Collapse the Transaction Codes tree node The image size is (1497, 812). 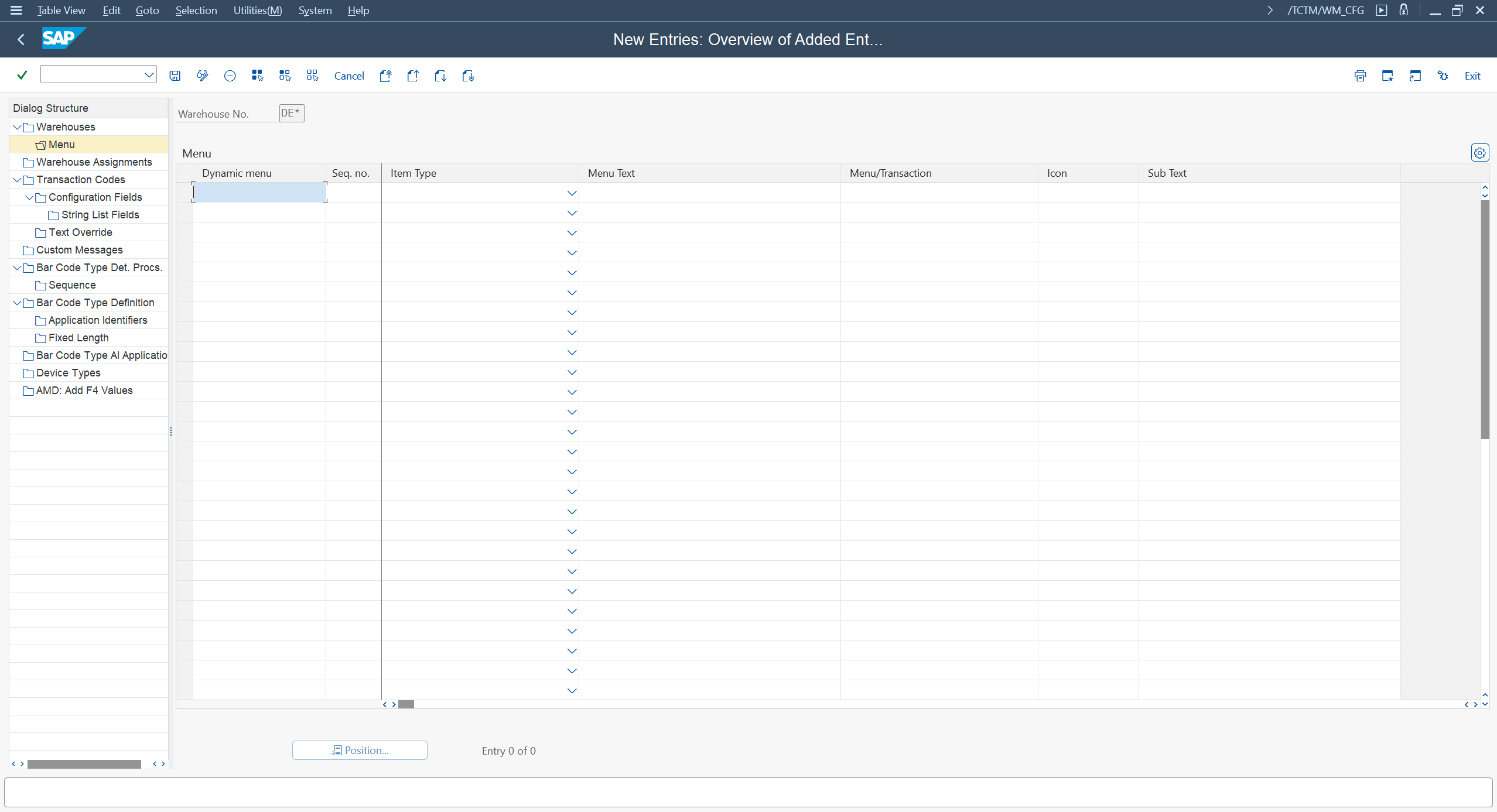click(17, 180)
